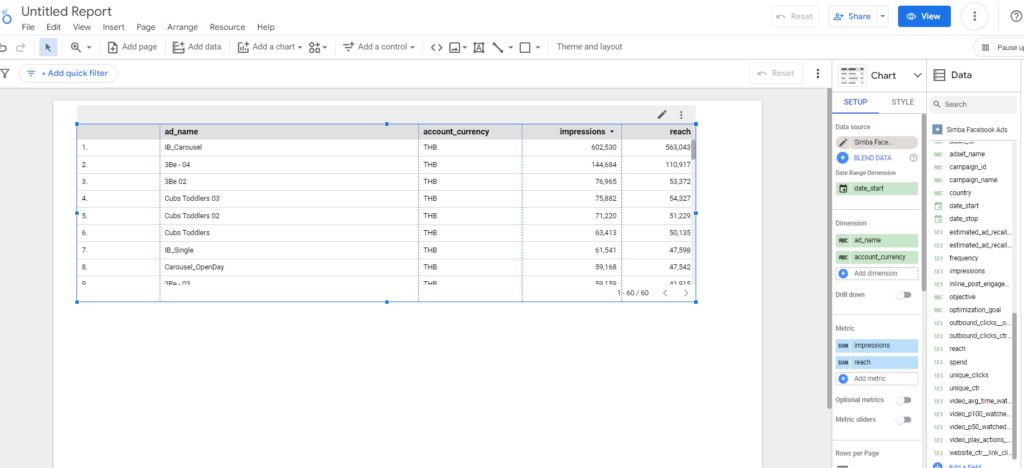Open the Arrange menu

click(x=182, y=27)
